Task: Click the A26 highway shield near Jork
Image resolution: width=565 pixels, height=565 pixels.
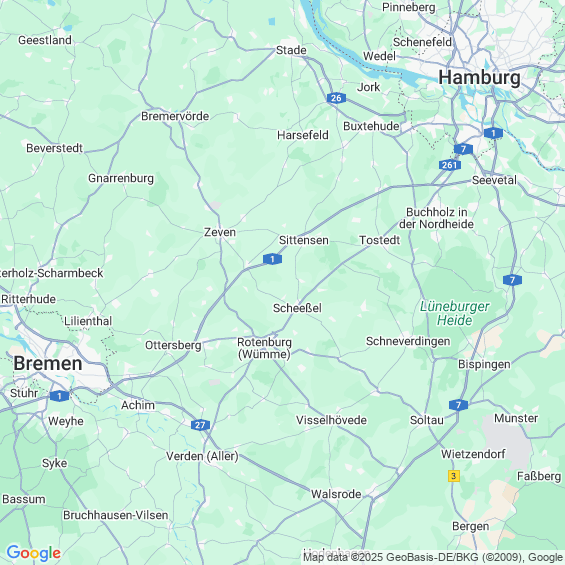Action: click(x=336, y=98)
